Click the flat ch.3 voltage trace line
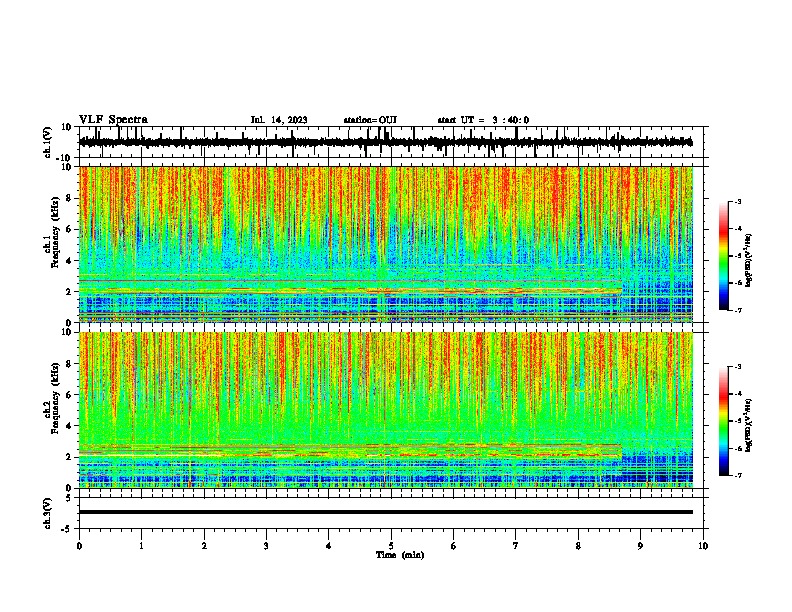Viewport: 792px width, 612px height. tap(386, 512)
